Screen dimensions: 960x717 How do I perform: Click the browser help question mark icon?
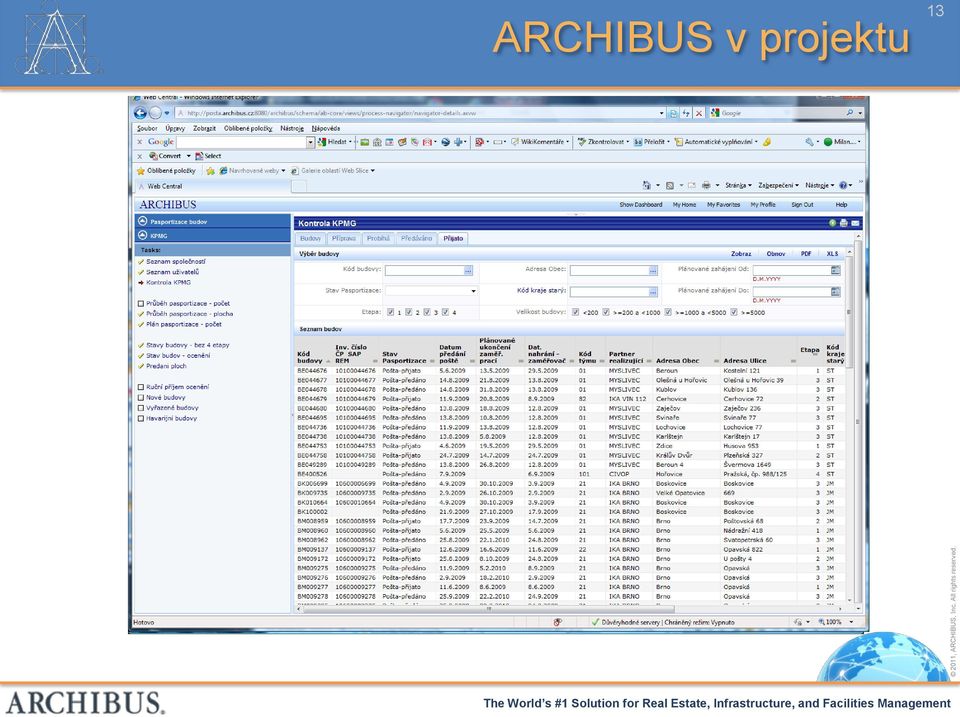pyautogui.click(x=843, y=185)
